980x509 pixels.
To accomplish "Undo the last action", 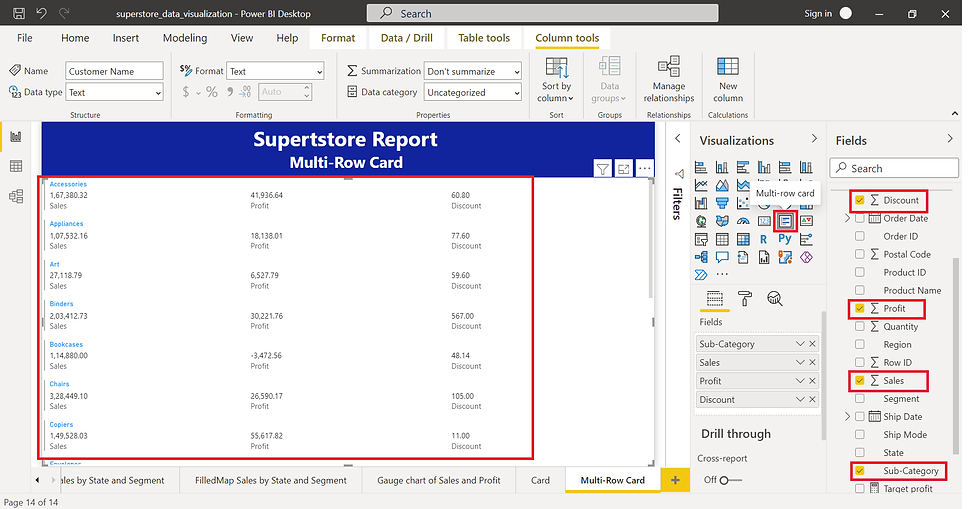I will (x=41, y=13).
